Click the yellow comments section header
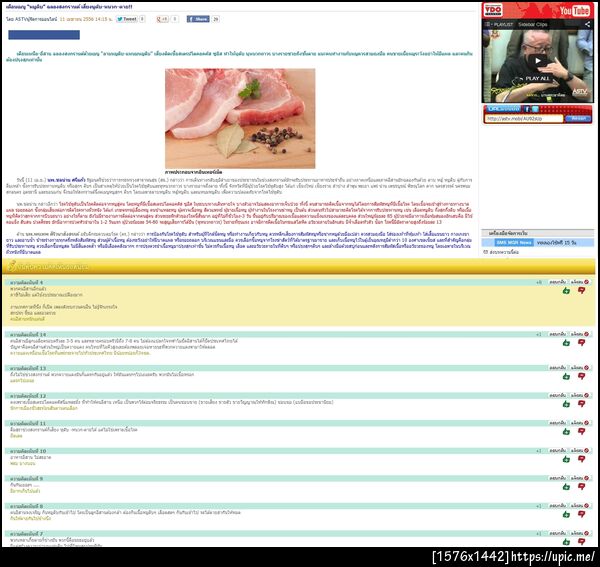The height and width of the screenshot is (567, 600). (x=298, y=266)
